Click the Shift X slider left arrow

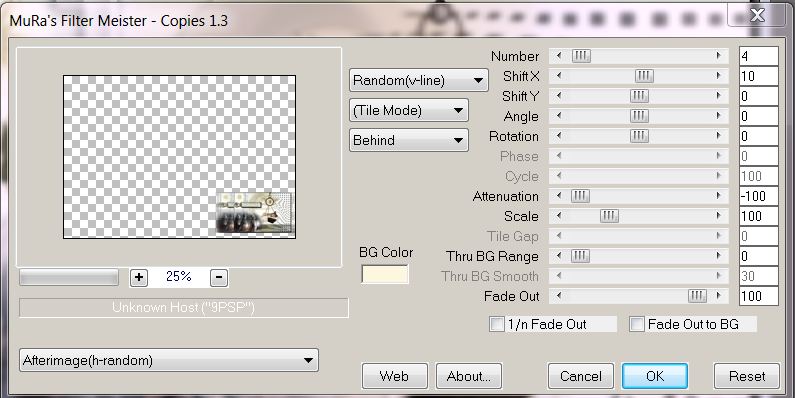(x=559, y=76)
